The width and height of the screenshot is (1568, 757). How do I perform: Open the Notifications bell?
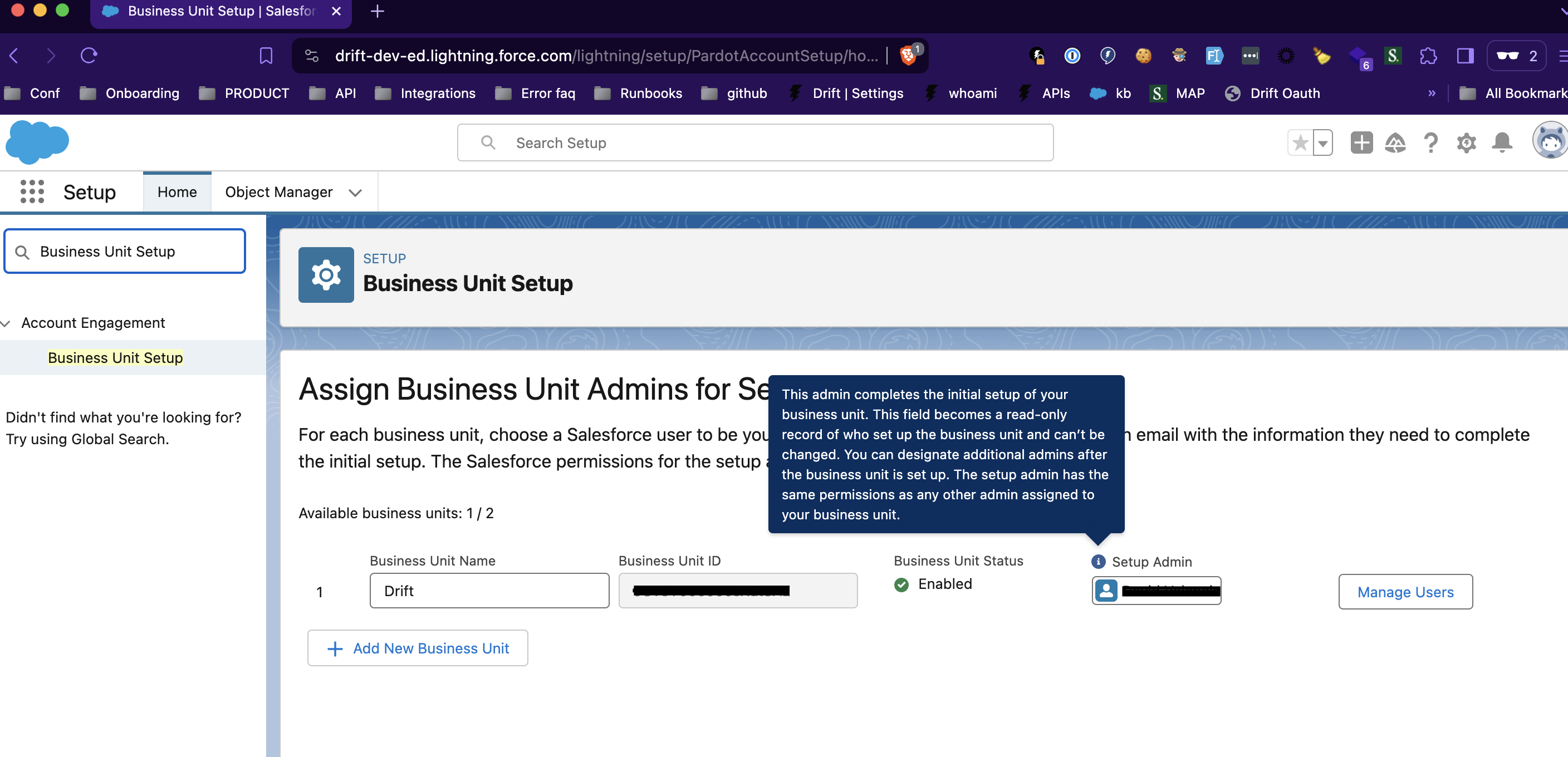coord(1502,142)
